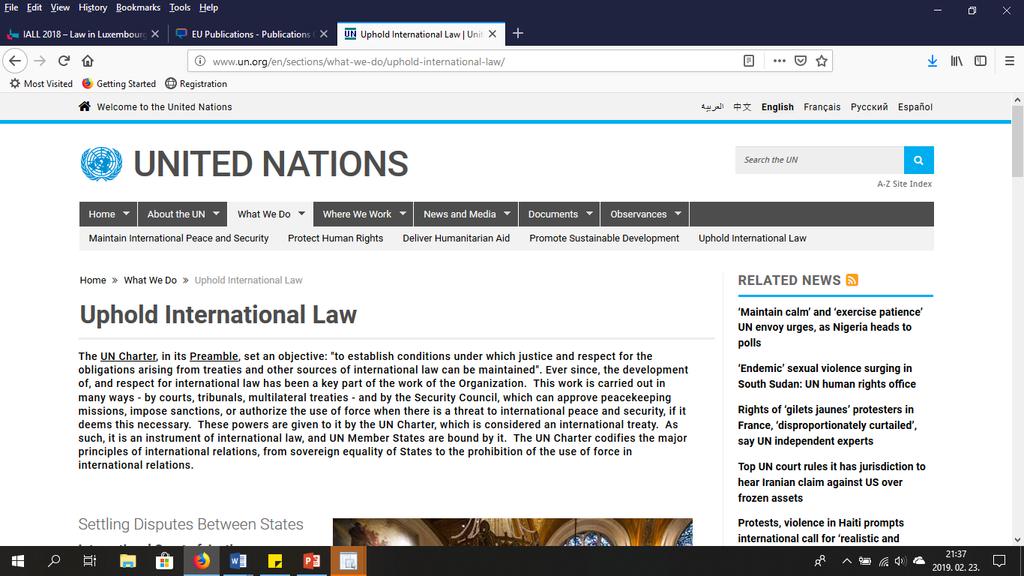Open Microsoft Store on the taskbar

[165, 561]
